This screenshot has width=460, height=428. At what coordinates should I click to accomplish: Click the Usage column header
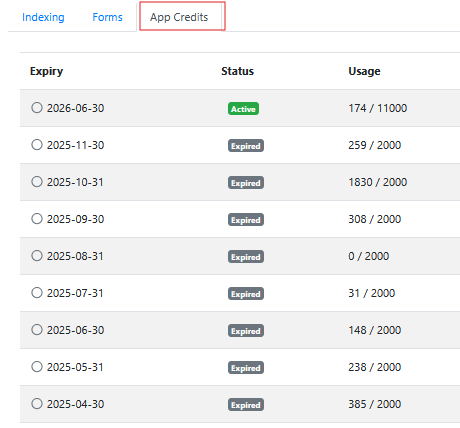tap(364, 71)
